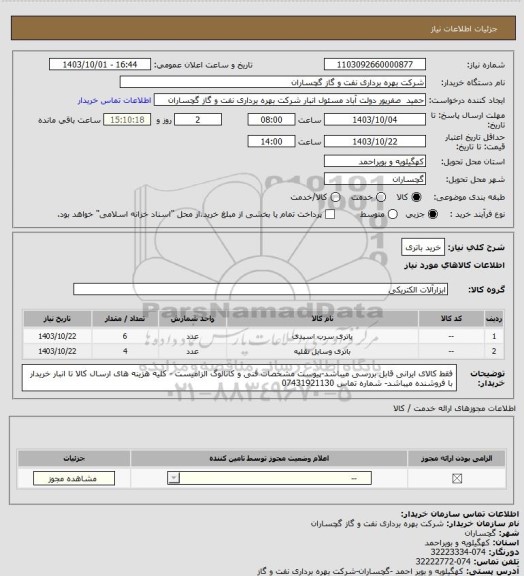Click the کد کالا column header
Image resolution: width=524 pixels, height=576 pixels.
coord(451,319)
